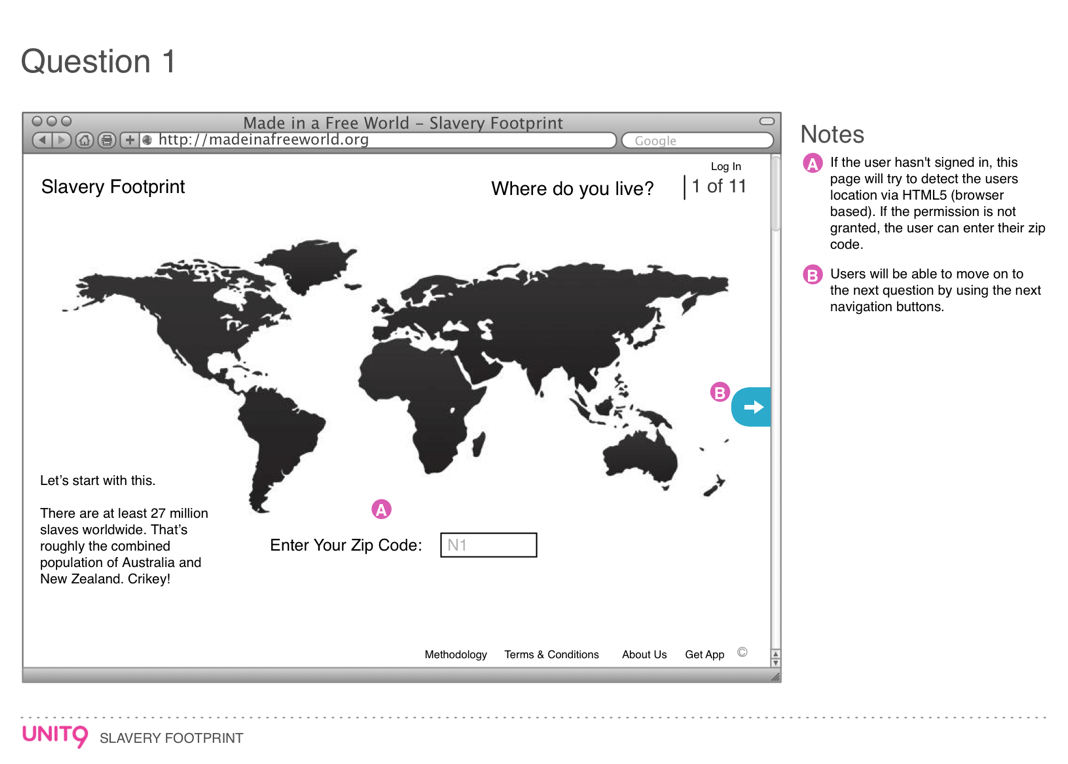Click the print icon in browser toolbar
The width and height of the screenshot is (1068, 764).
click(x=107, y=140)
